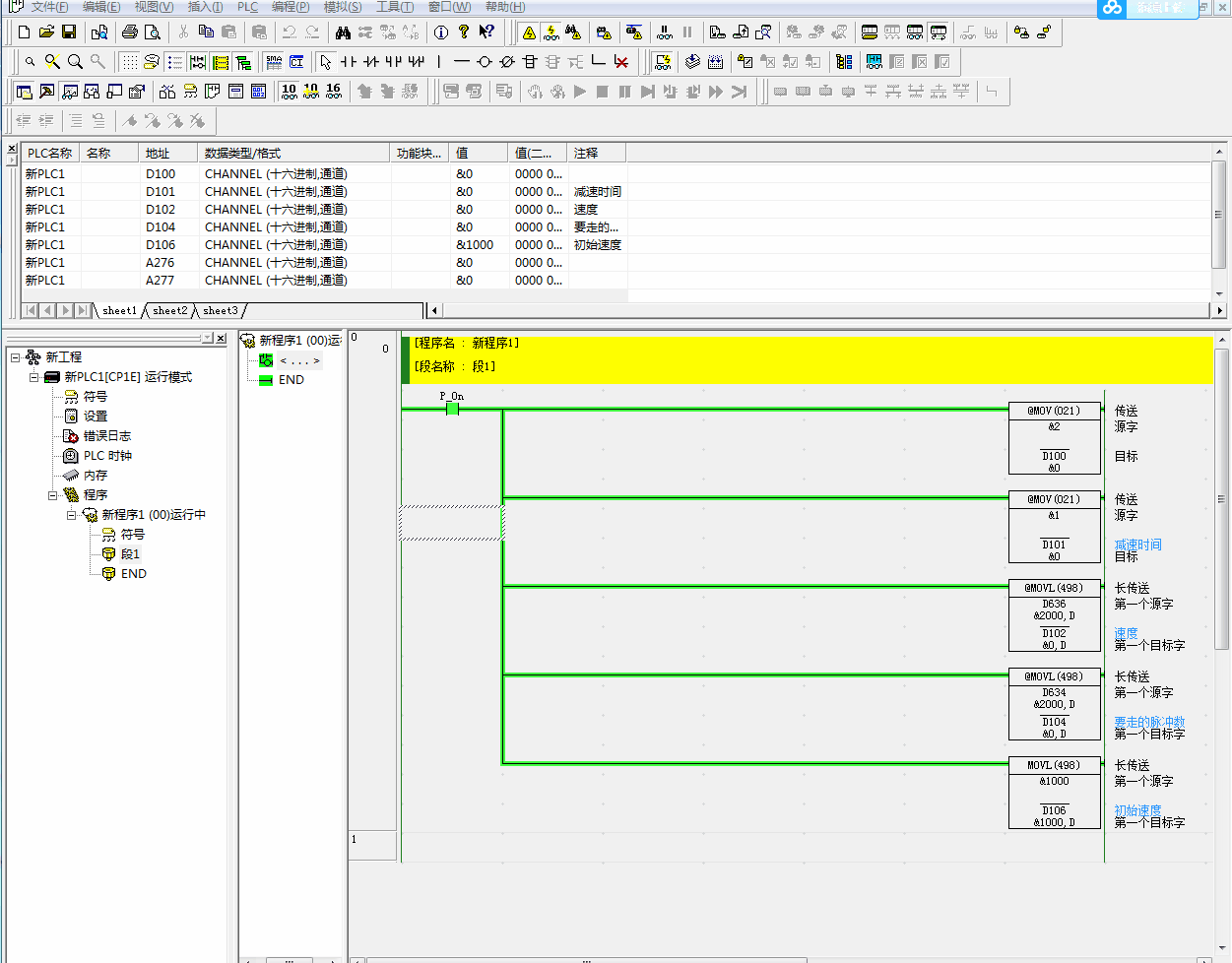Click the Save project icon
Screen dimensions: 1232x963
(69, 32)
